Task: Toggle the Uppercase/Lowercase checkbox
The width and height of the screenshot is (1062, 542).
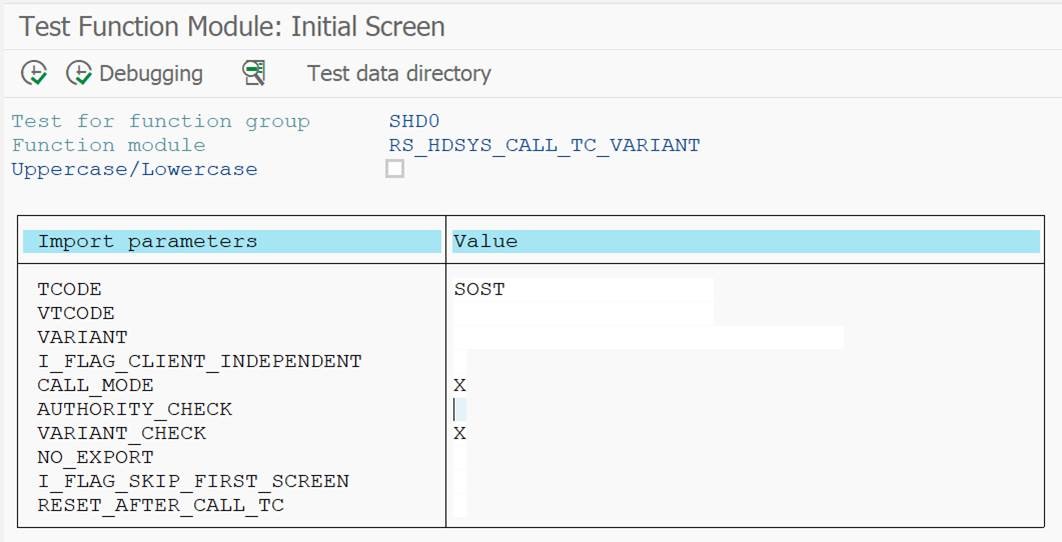Action: point(395,169)
